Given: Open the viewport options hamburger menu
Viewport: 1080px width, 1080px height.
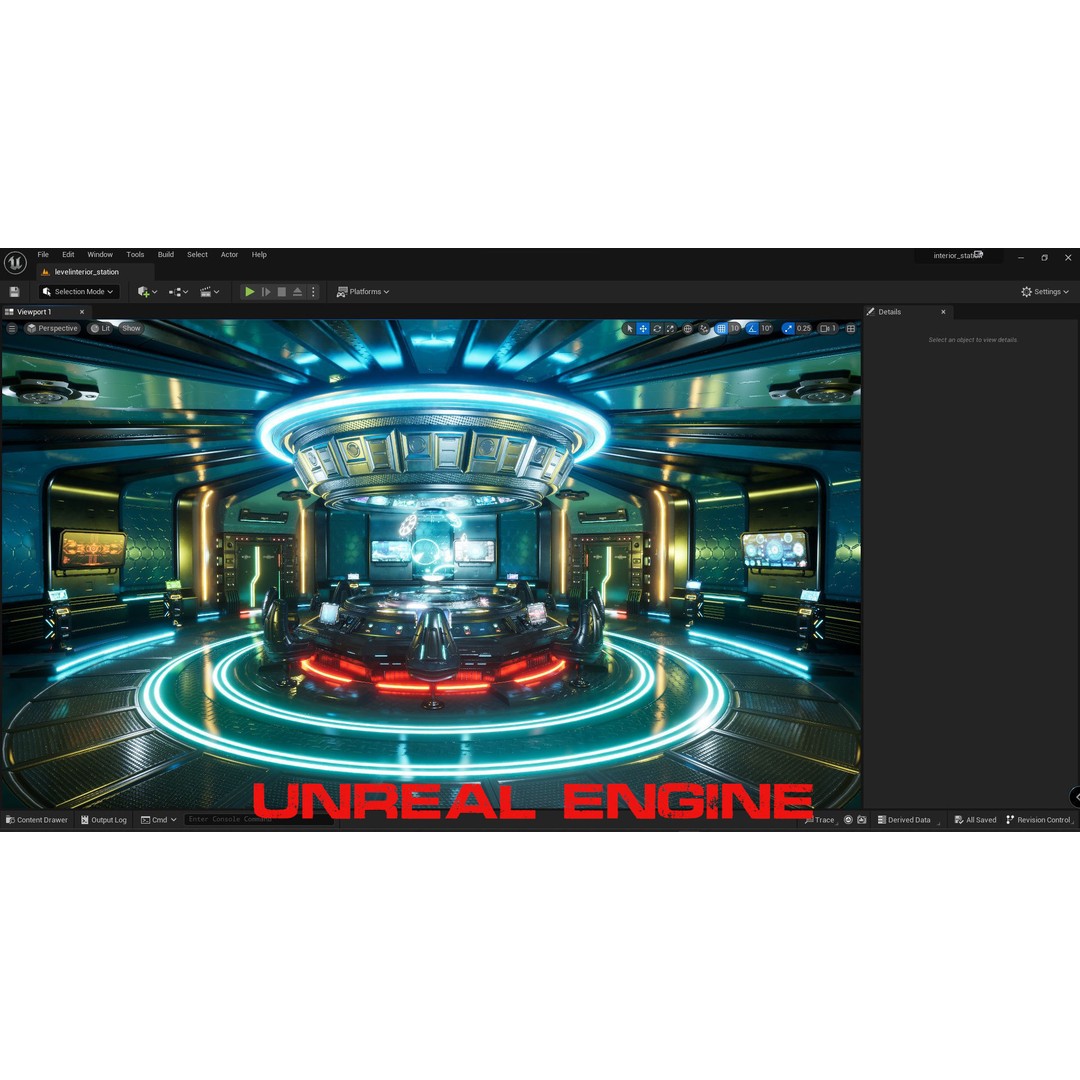Looking at the screenshot, I should click(12, 329).
